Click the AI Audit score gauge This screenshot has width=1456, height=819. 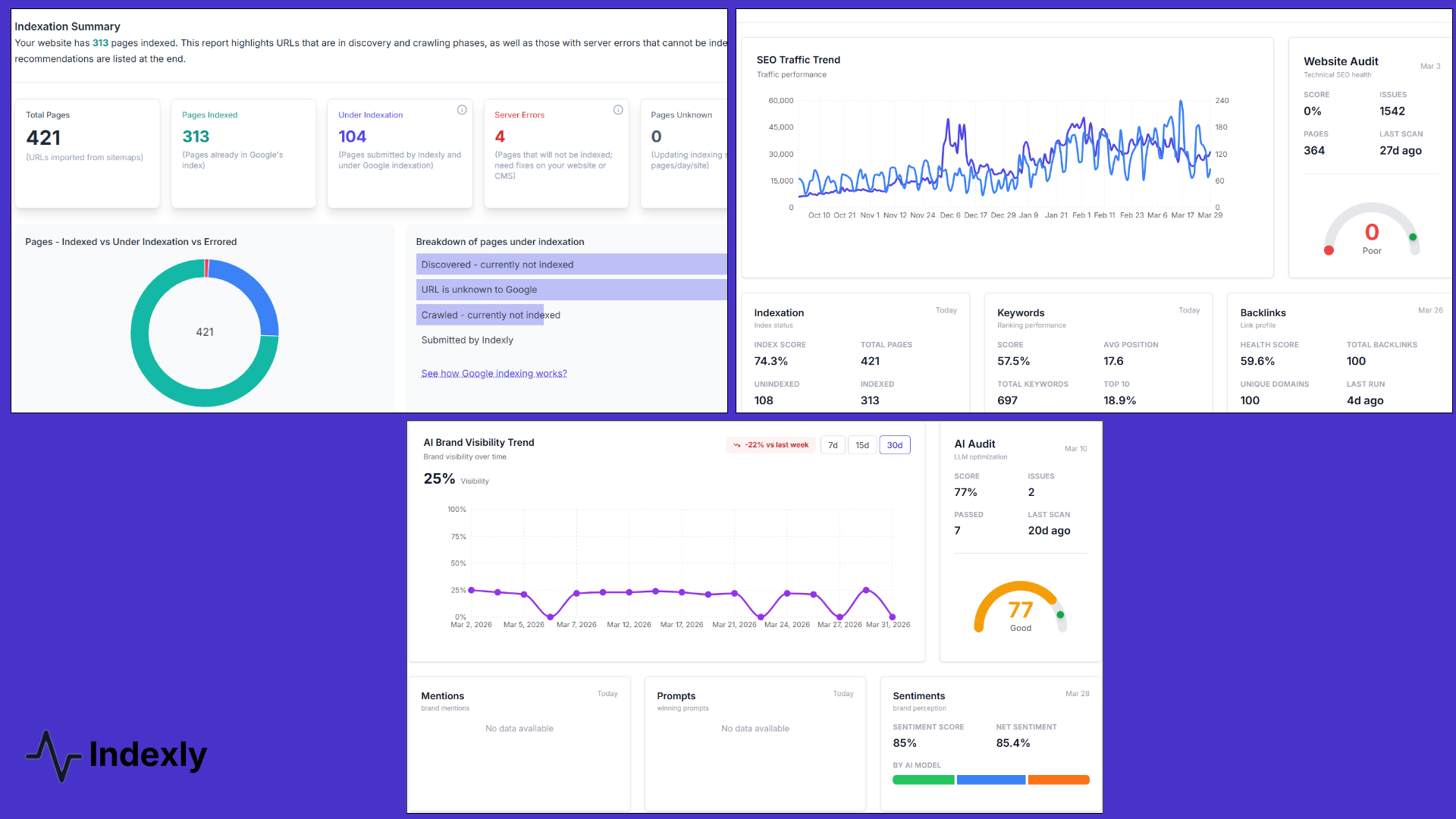coord(1020,607)
